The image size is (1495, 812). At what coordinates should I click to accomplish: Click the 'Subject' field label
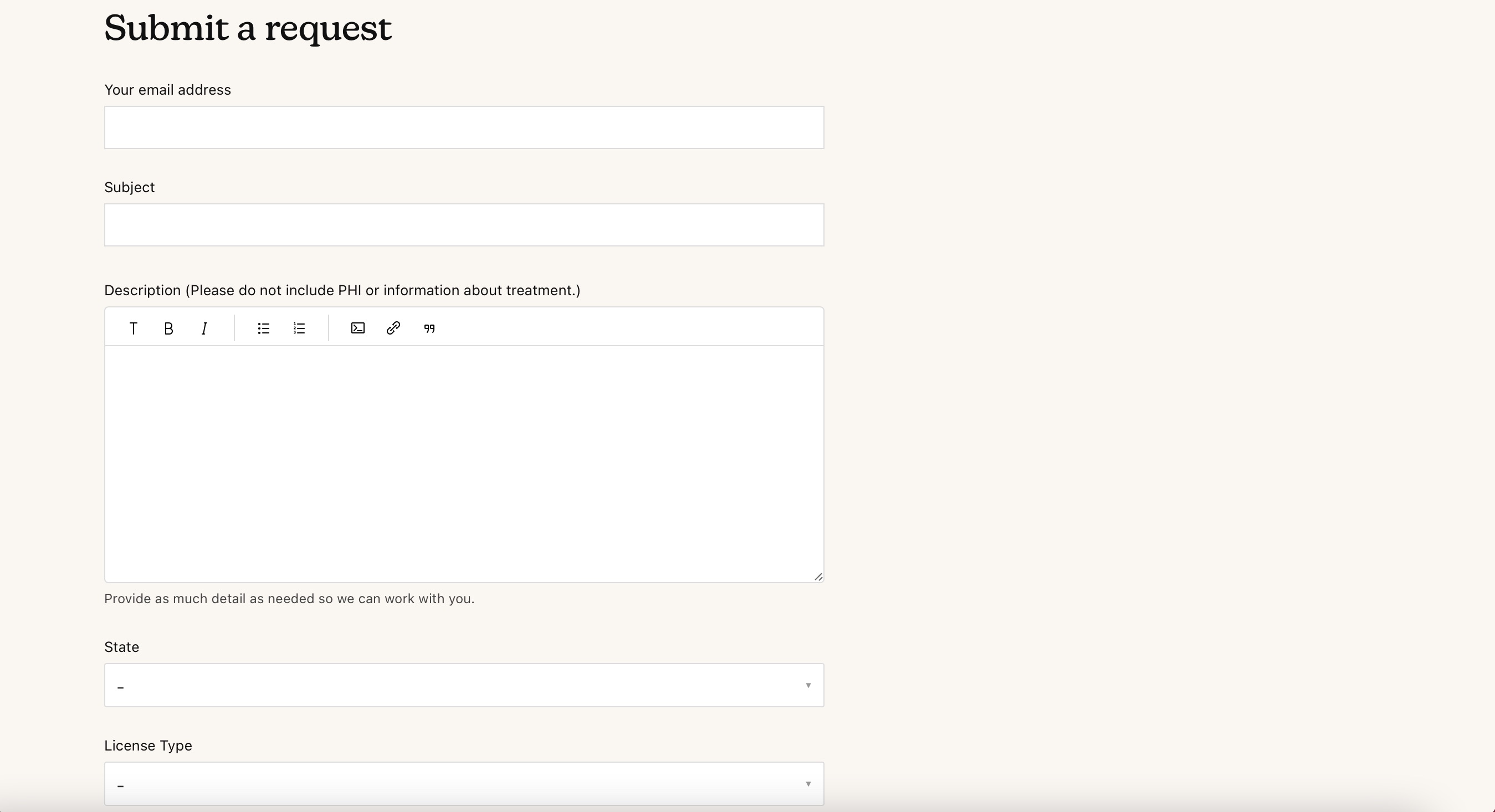tap(130, 187)
